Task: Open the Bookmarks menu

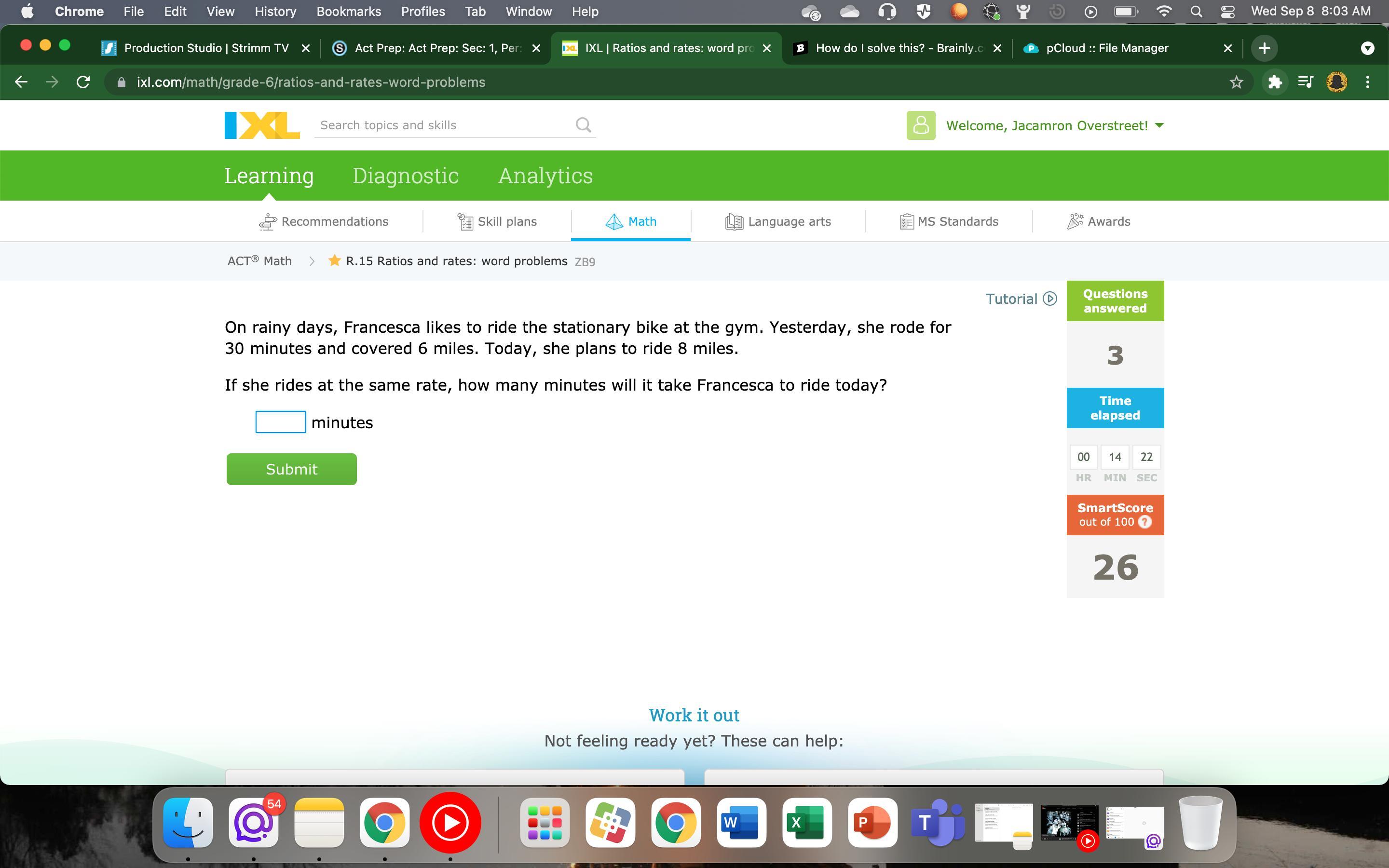Action: (348, 12)
